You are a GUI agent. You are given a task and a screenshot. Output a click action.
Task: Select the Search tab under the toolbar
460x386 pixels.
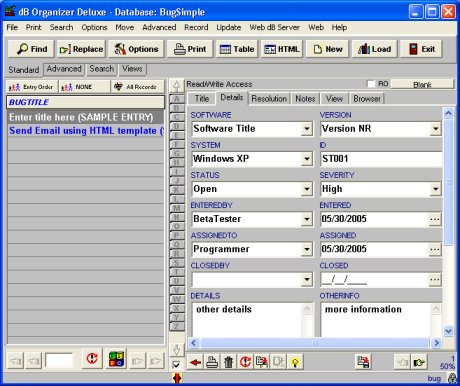pyautogui.click(x=102, y=69)
